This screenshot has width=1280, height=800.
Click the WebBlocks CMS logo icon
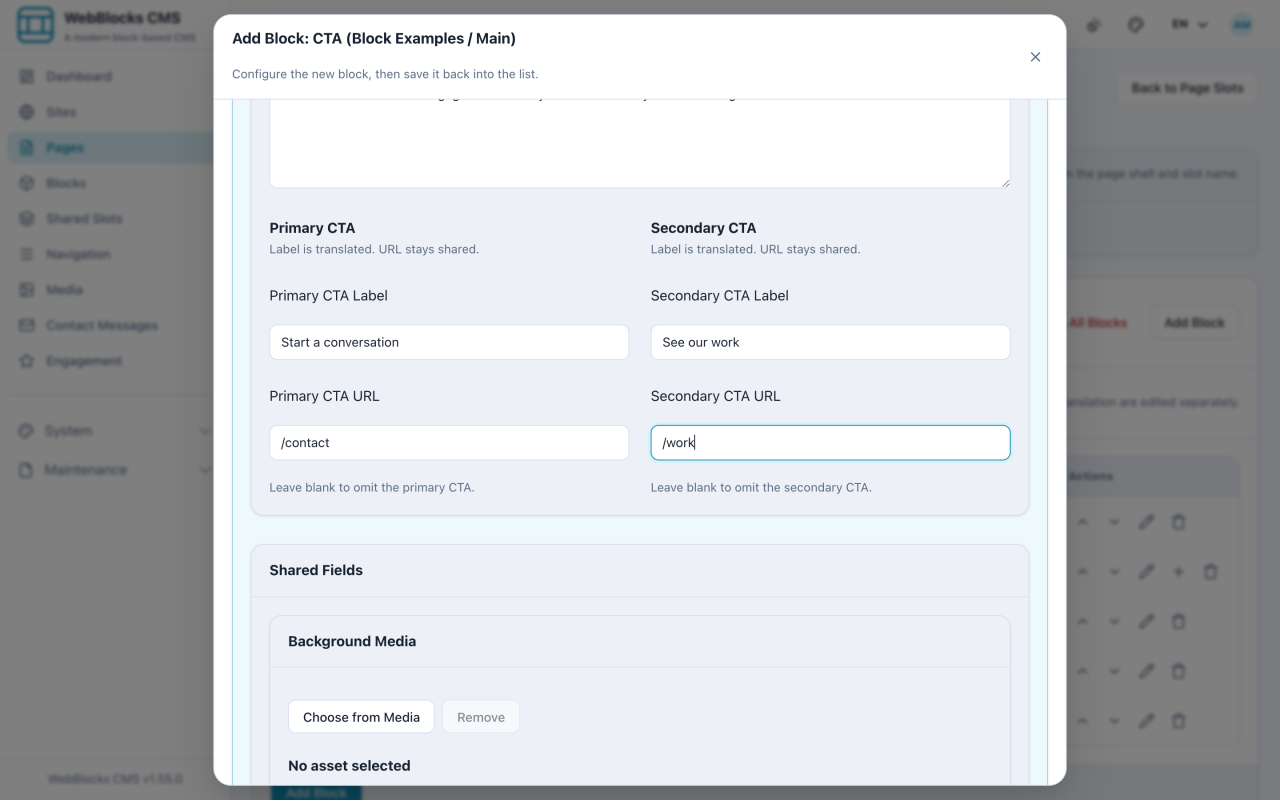click(x=36, y=26)
